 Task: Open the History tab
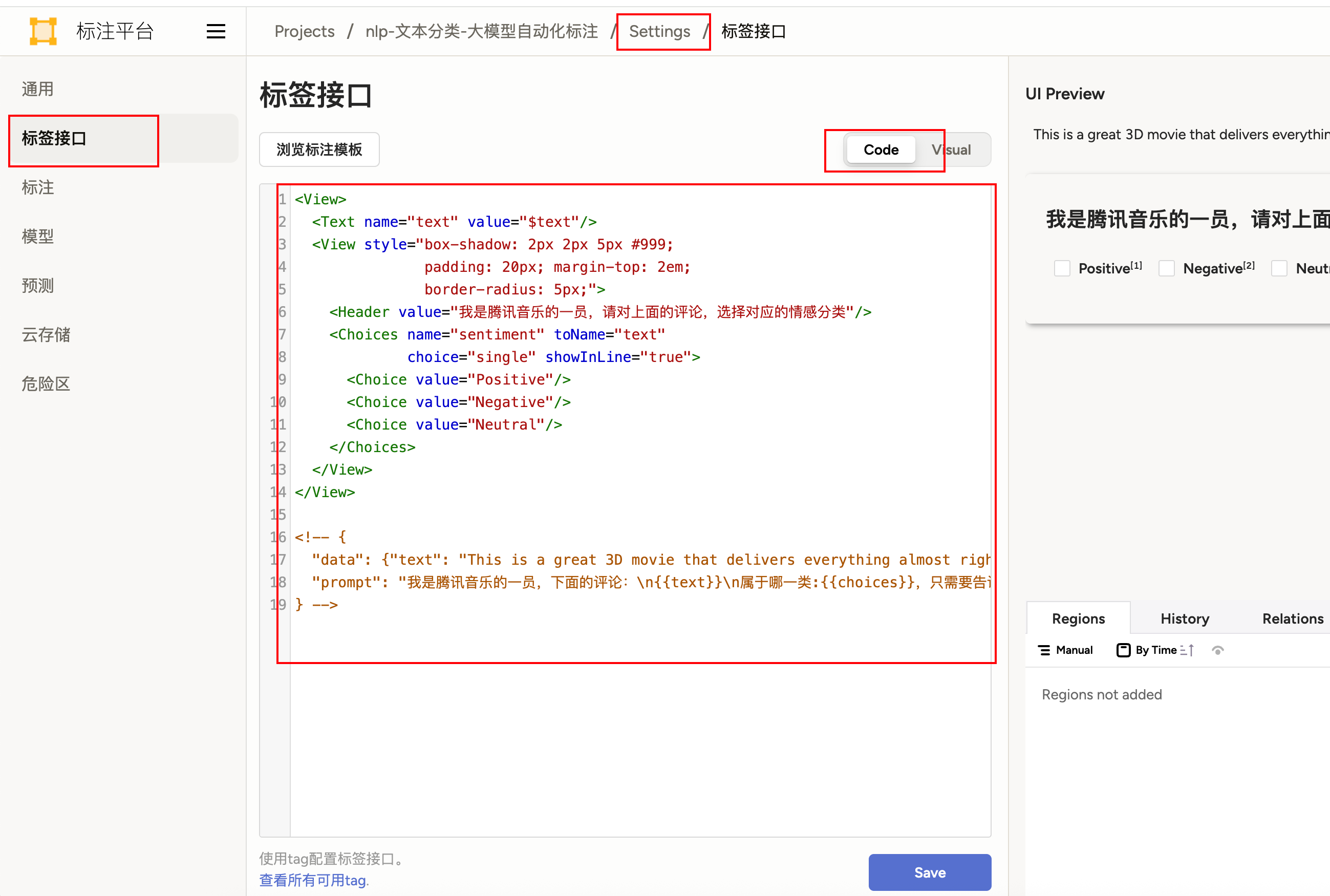[1185, 618]
